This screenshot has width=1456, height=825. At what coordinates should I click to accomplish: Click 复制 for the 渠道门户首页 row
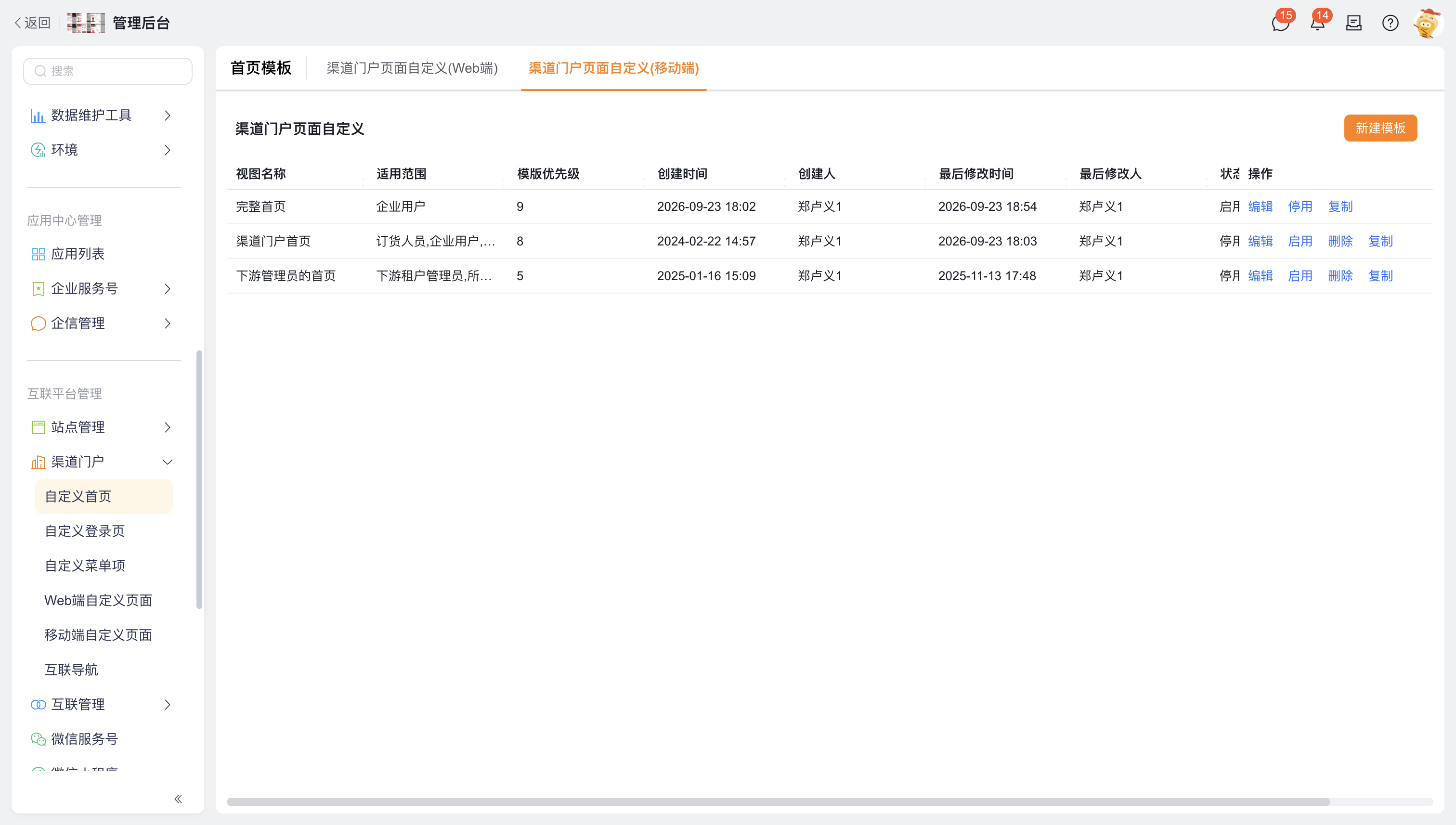pyautogui.click(x=1380, y=241)
